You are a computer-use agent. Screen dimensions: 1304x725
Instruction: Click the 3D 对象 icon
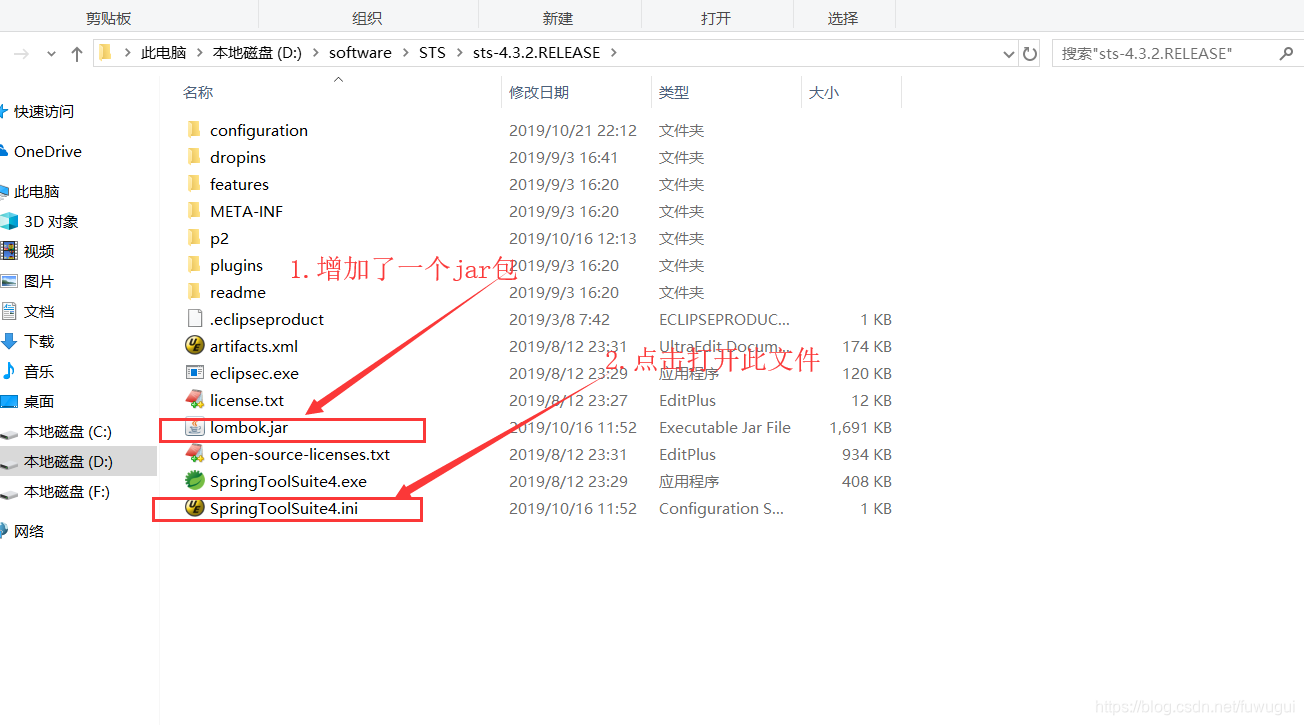(x=9, y=221)
